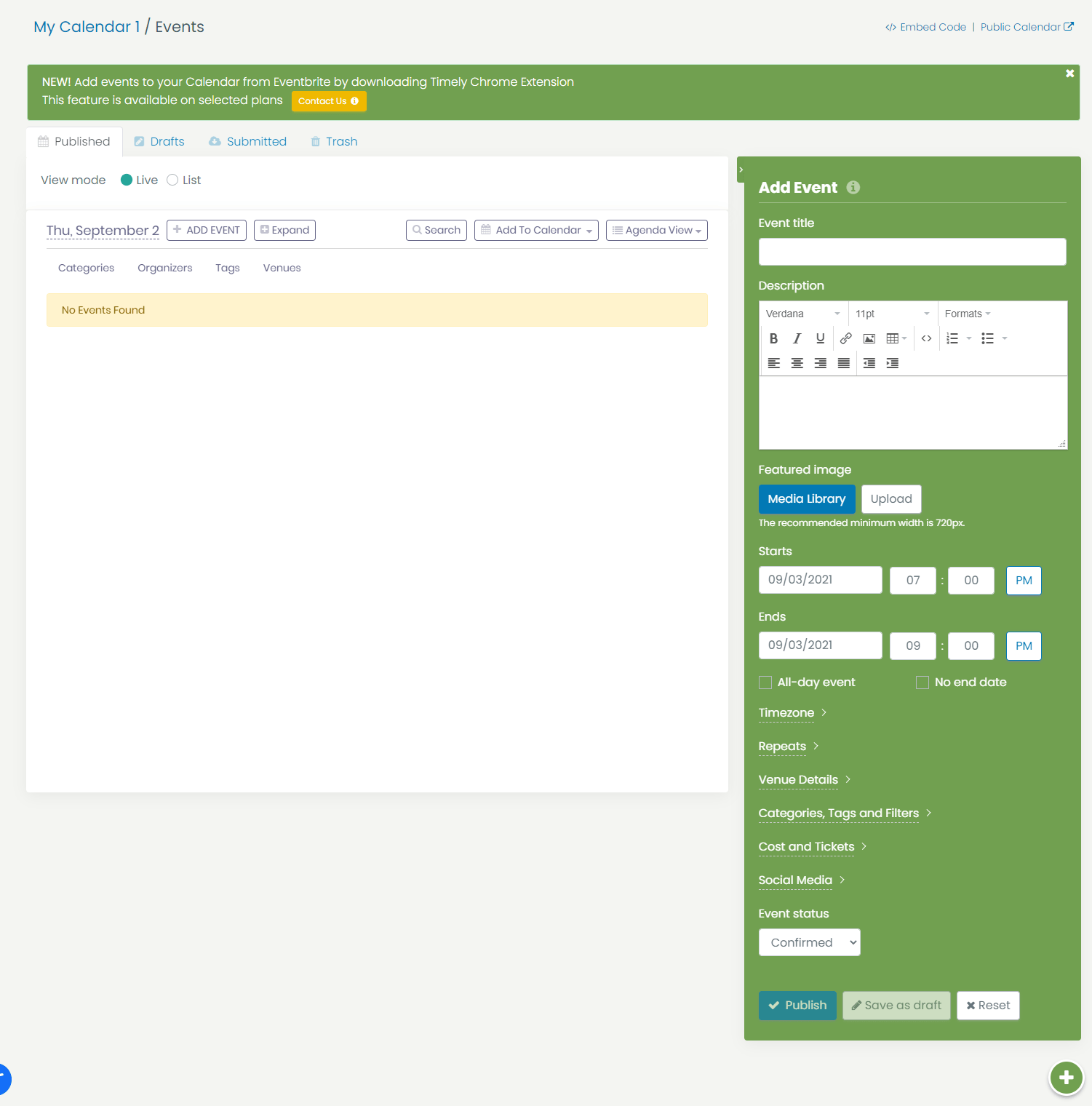Viewport: 1092px width, 1106px height.
Task: Open the Agenda View dropdown
Action: [x=656, y=231]
